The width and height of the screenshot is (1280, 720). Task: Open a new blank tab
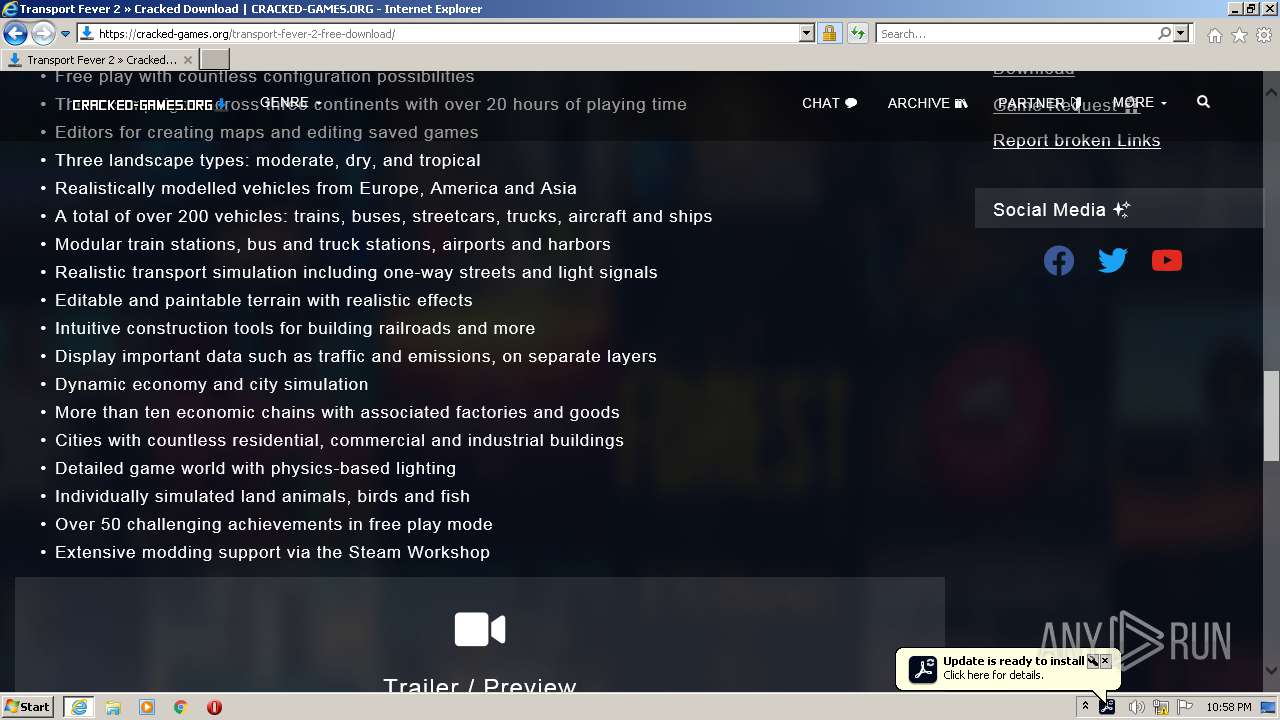click(215, 60)
